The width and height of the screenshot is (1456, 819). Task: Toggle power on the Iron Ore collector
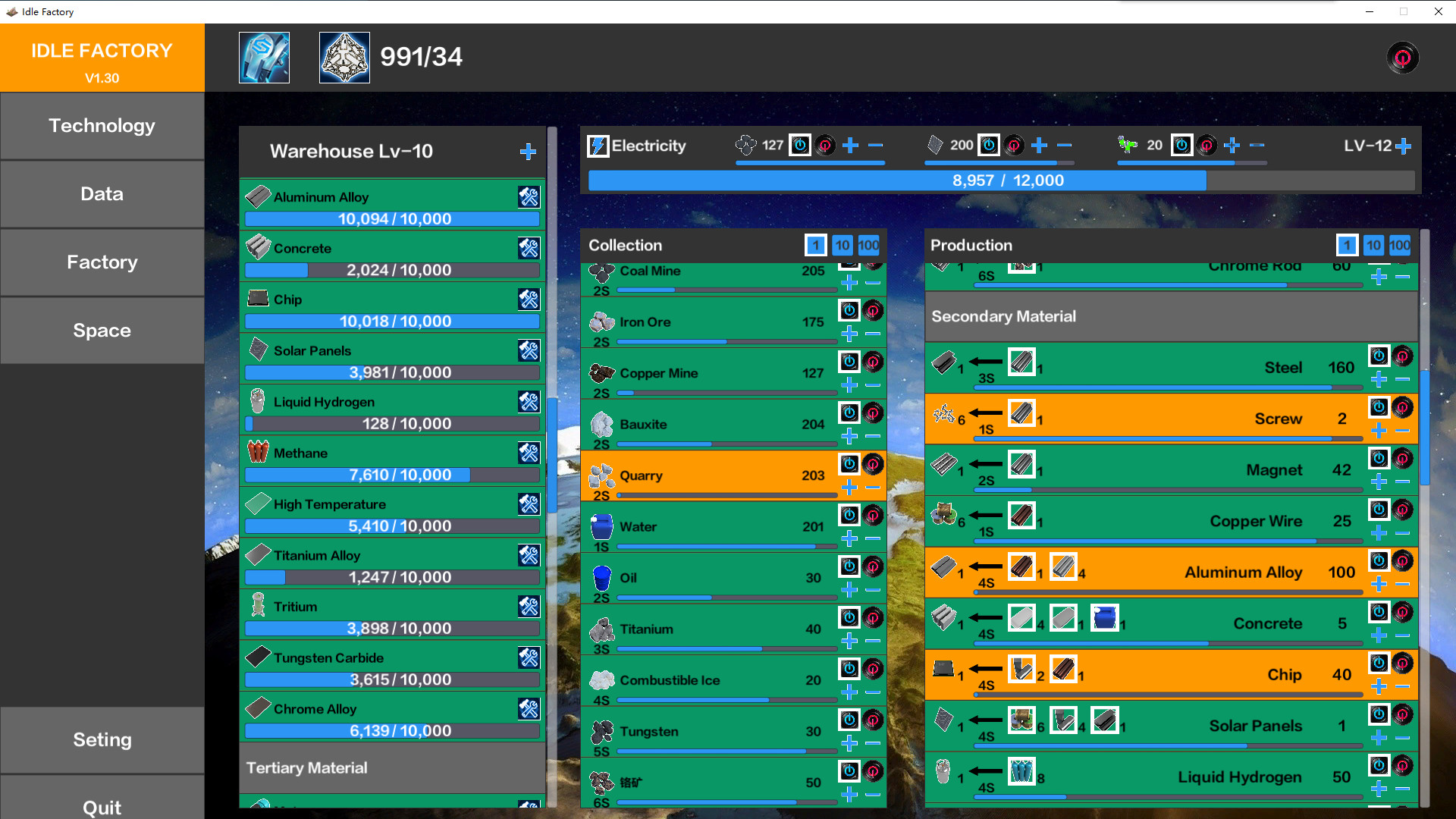pyautogui.click(x=849, y=310)
